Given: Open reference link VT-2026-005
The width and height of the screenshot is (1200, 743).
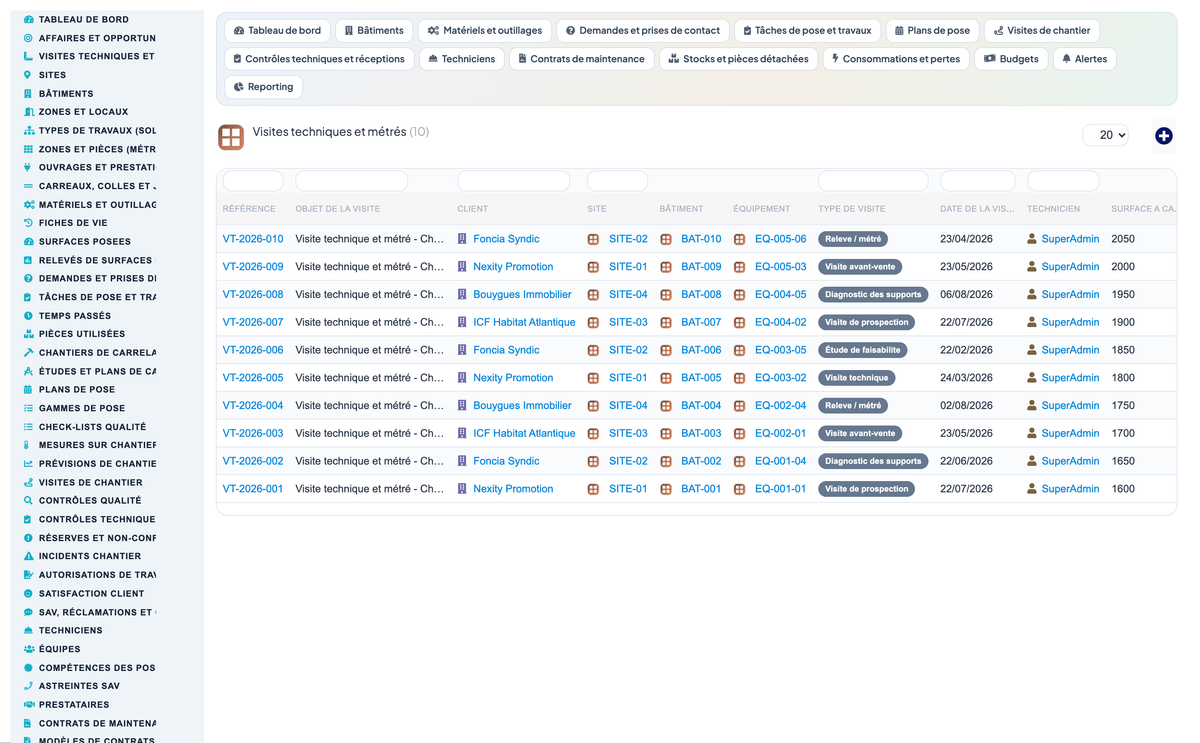Looking at the screenshot, I should [x=253, y=378].
